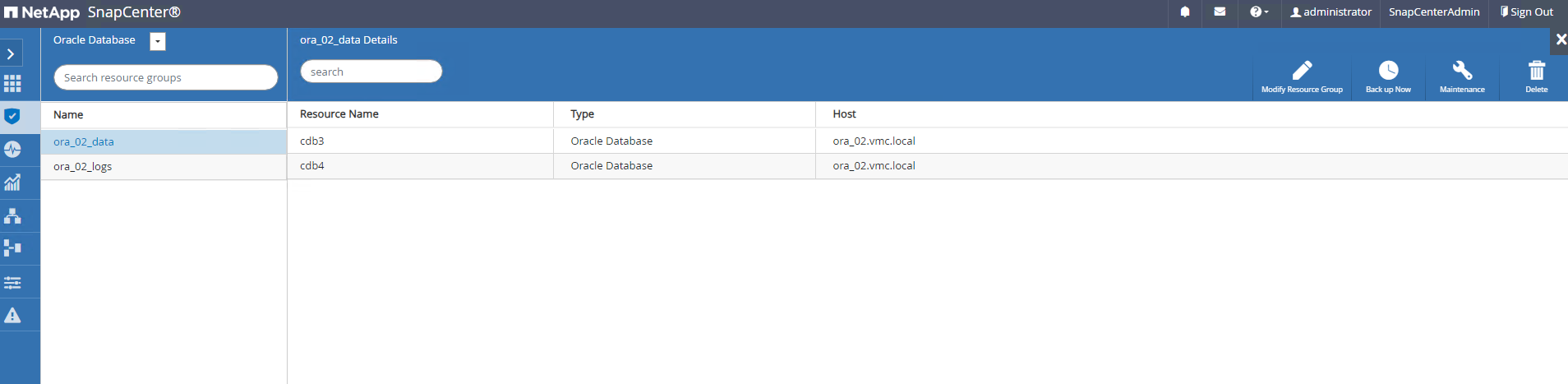The image size is (1568, 384).
Task: Close the ora_02_data Details panel
Action: [1561, 39]
